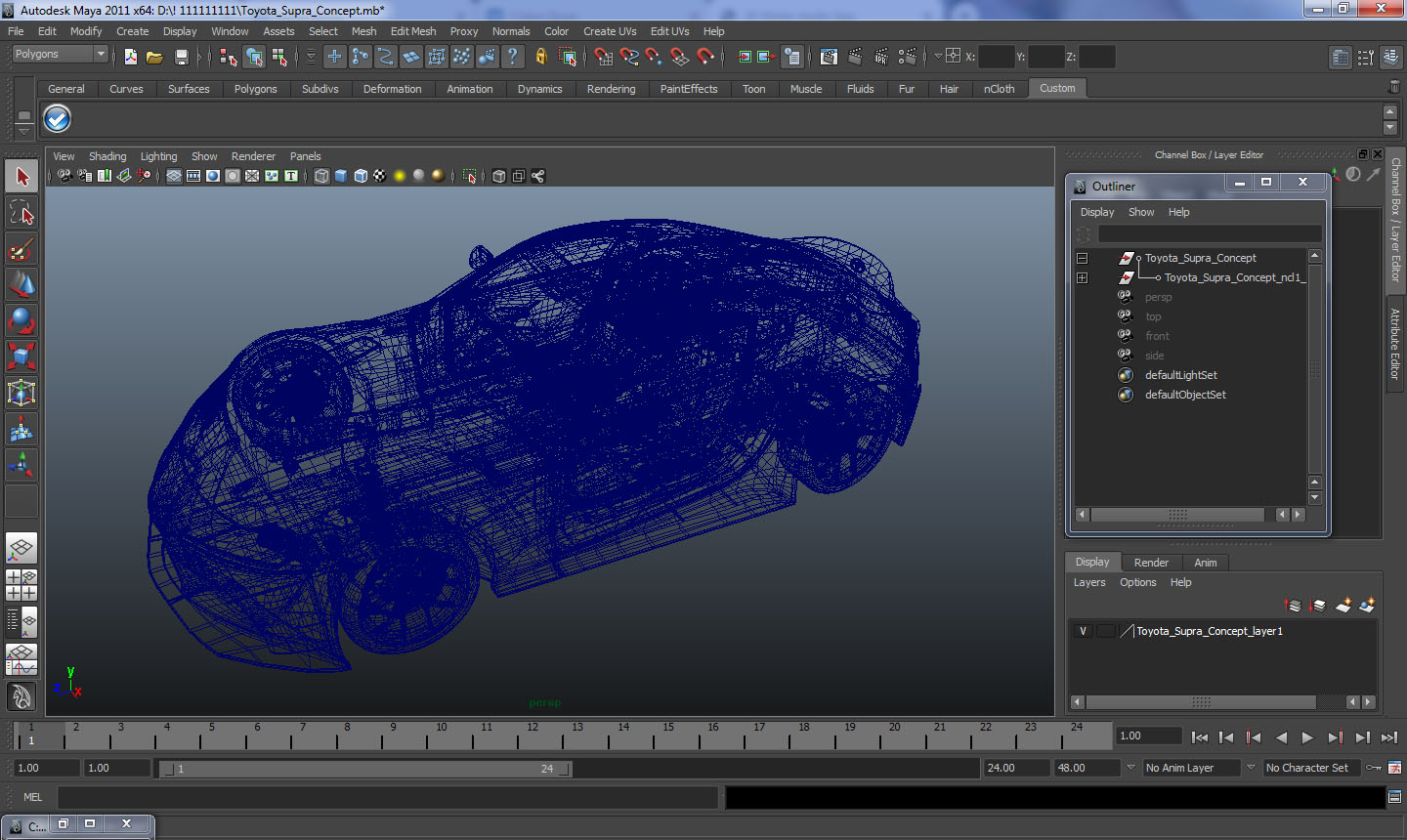Open animation preferences icon beside character set
The image size is (1407, 840).
click(x=1394, y=768)
